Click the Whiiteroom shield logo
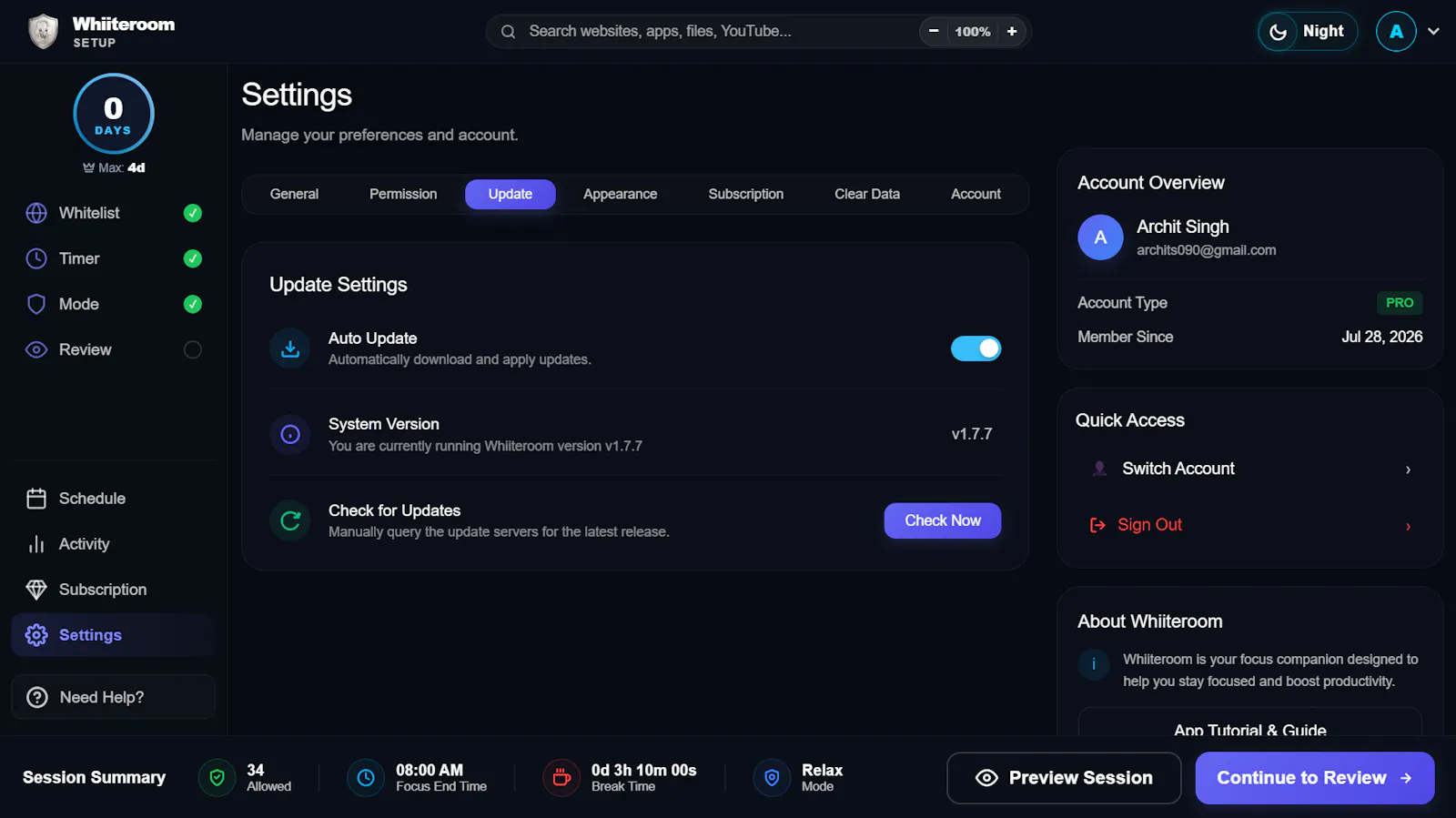The height and width of the screenshot is (818, 1456). pyautogui.click(x=43, y=32)
